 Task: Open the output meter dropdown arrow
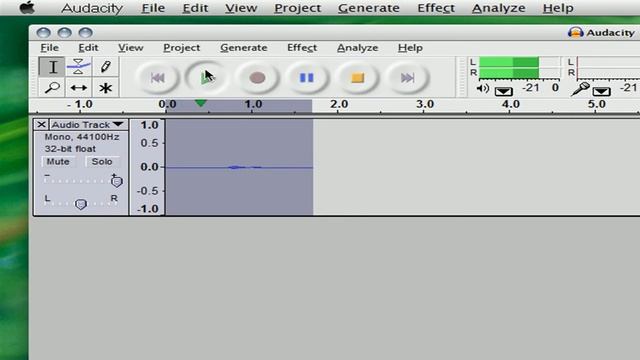coord(504,91)
